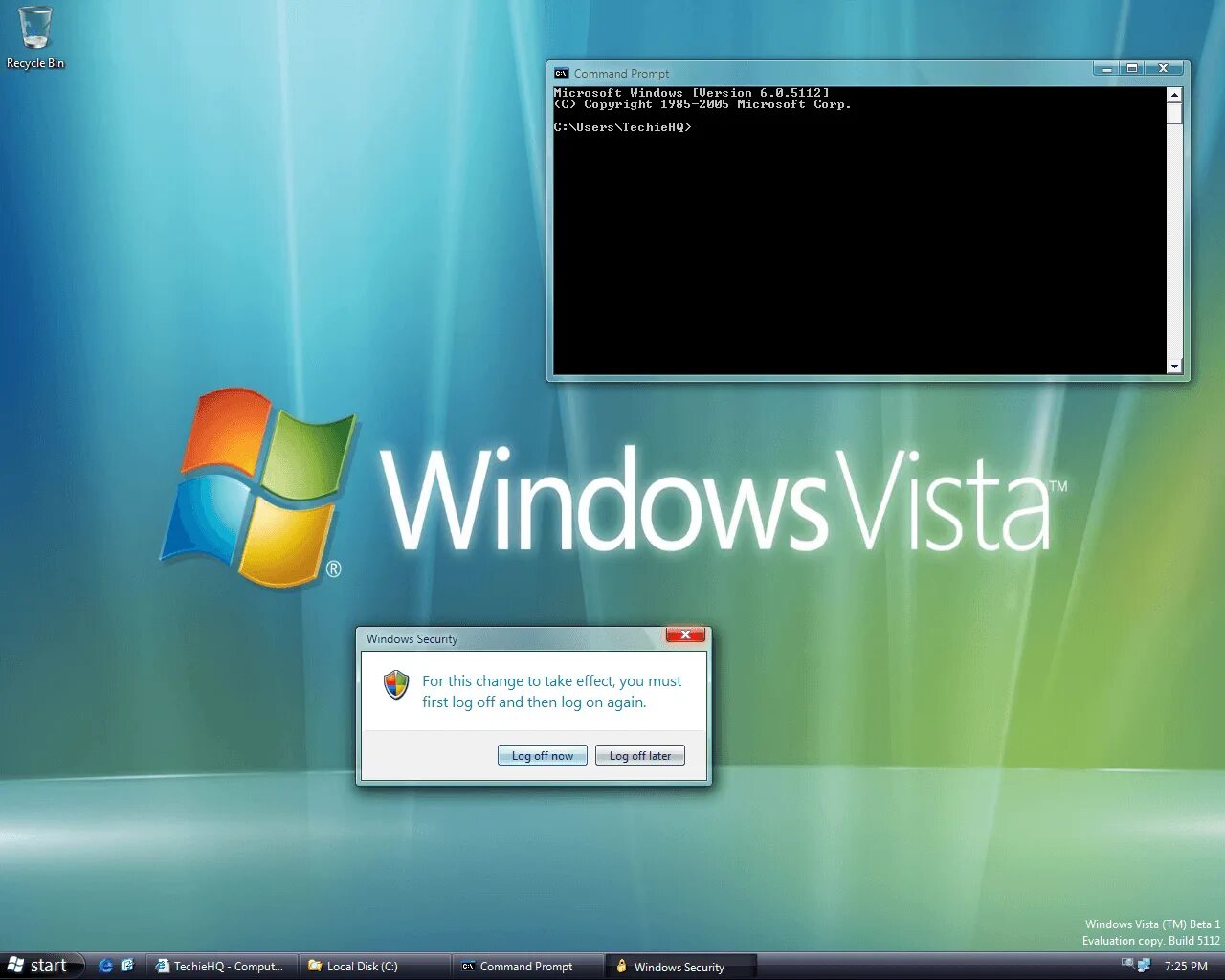Minimize the Command Prompt window
1225x980 pixels.
tap(1106, 69)
